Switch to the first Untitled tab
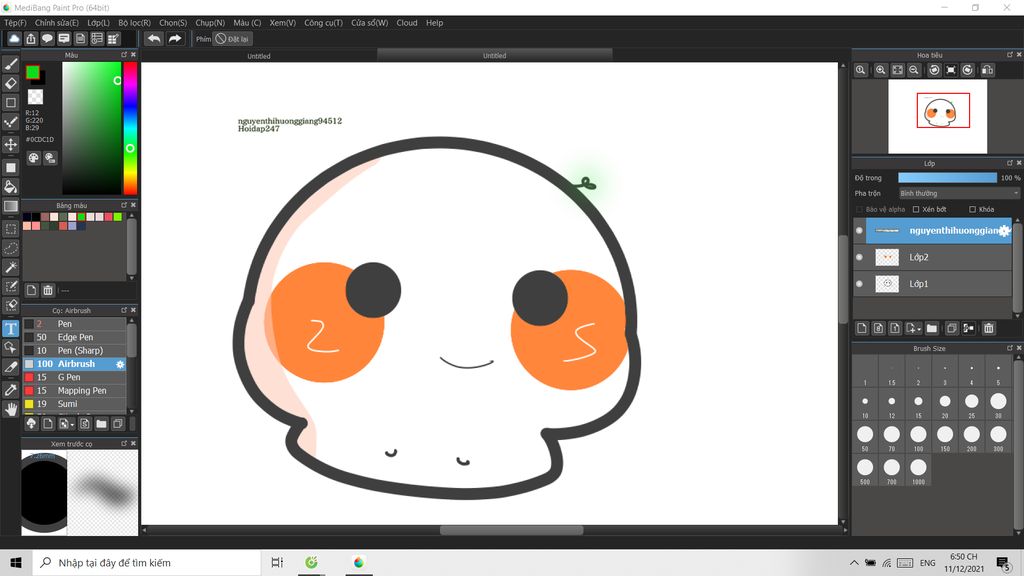Viewport: 1024px width, 576px height. (x=259, y=56)
